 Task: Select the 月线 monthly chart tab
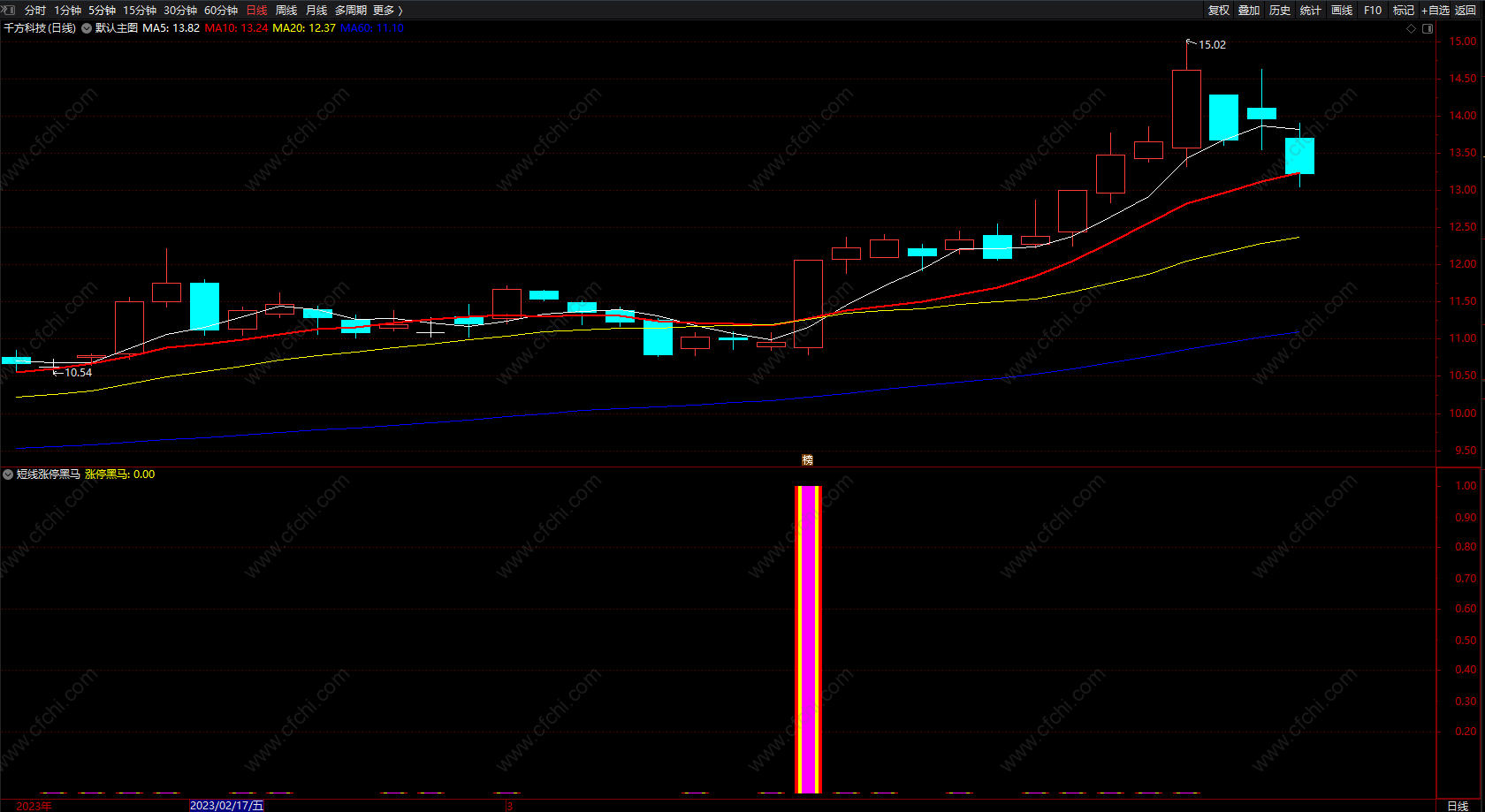click(x=316, y=10)
